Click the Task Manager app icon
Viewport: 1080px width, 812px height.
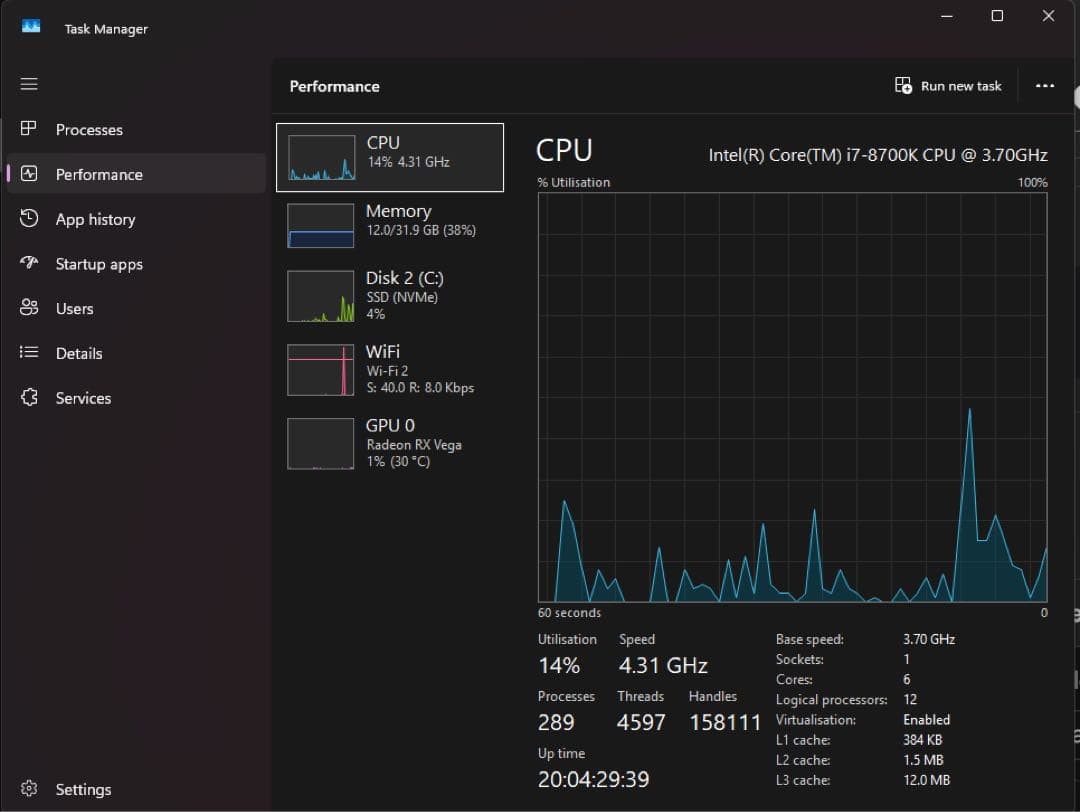click(31, 28)
